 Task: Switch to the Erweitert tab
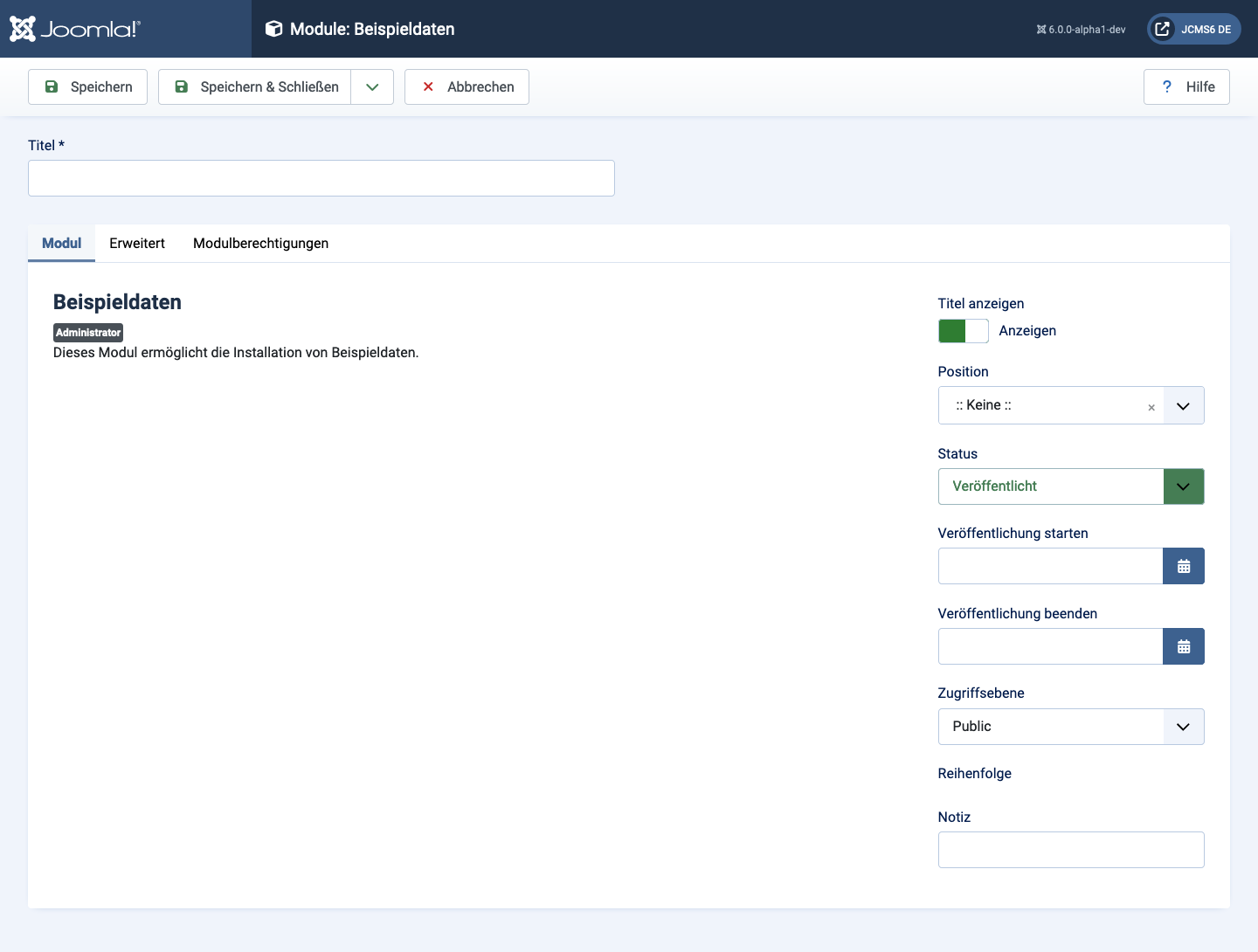coord(137,243)
